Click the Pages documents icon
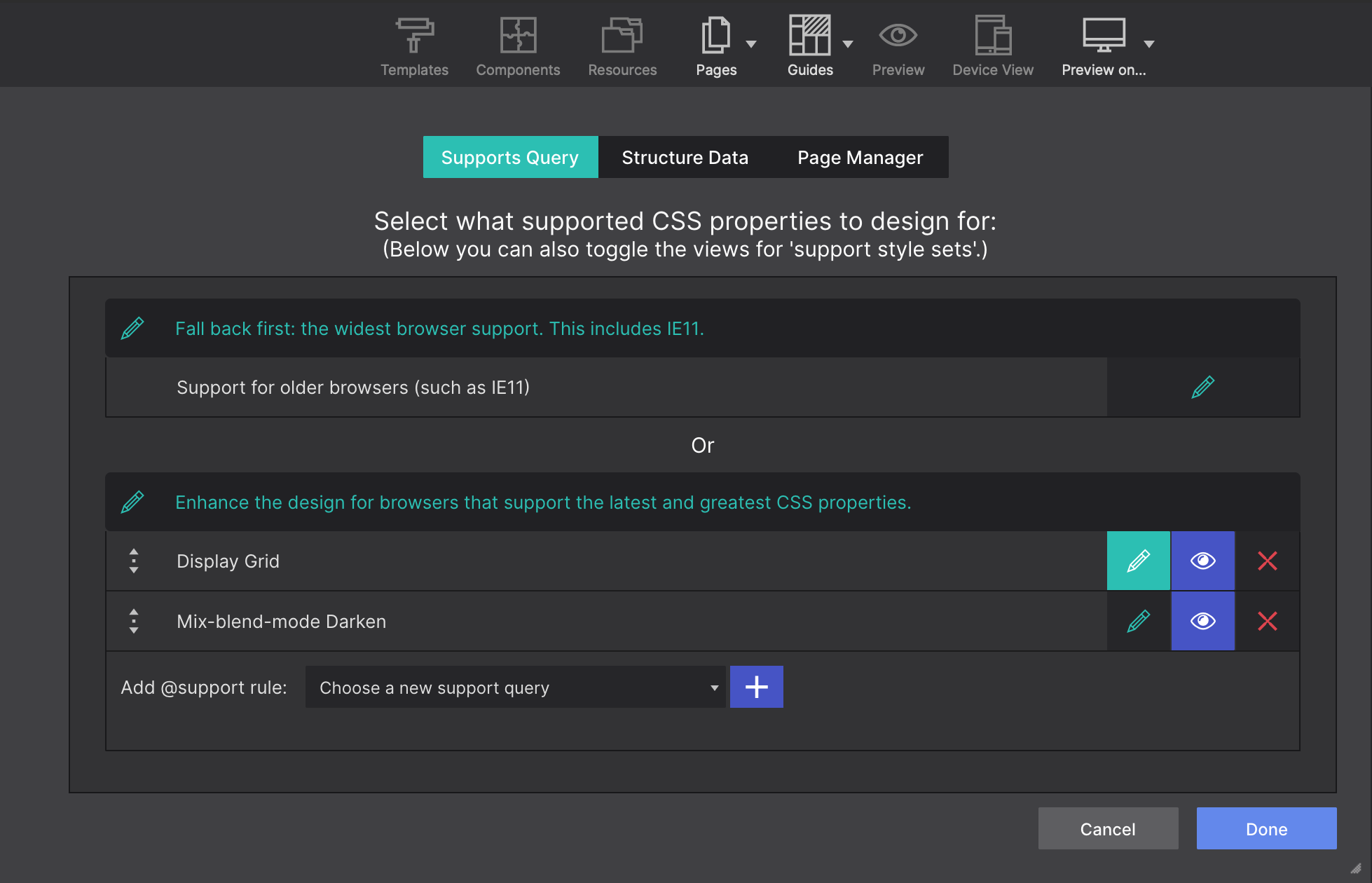This screenshot has height=883, width=1372. (716, 35)
